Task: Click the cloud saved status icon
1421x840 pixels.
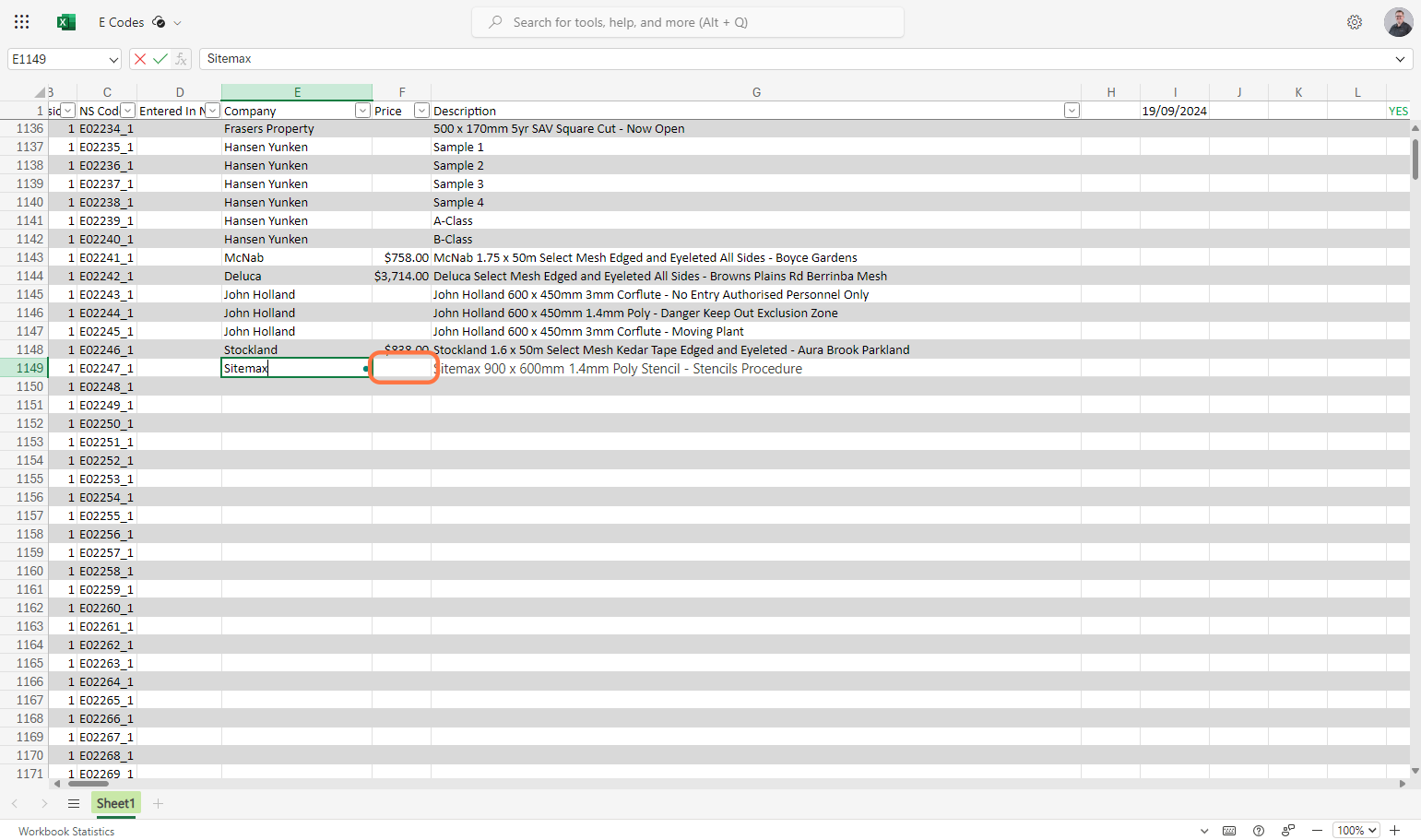Action: [x=159, y=22]
